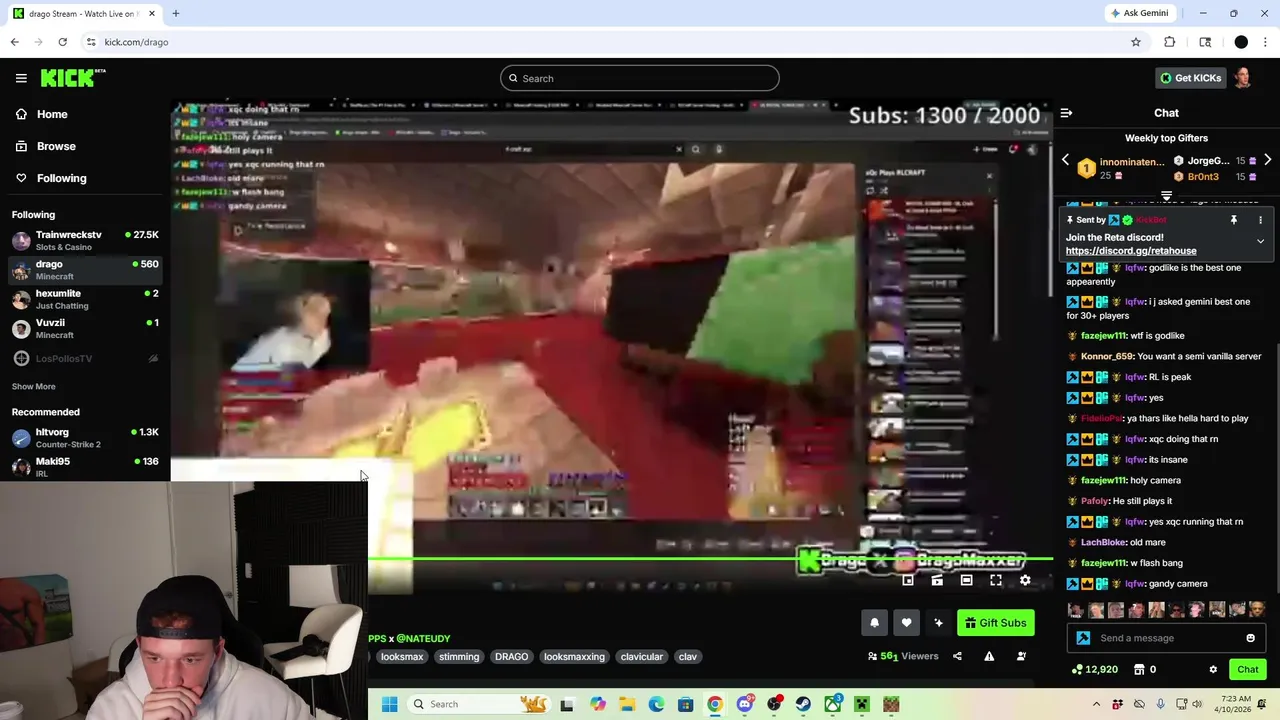Open pinned message options menu
Viewport: 1280px width, 720px height.
point(1260,220)
